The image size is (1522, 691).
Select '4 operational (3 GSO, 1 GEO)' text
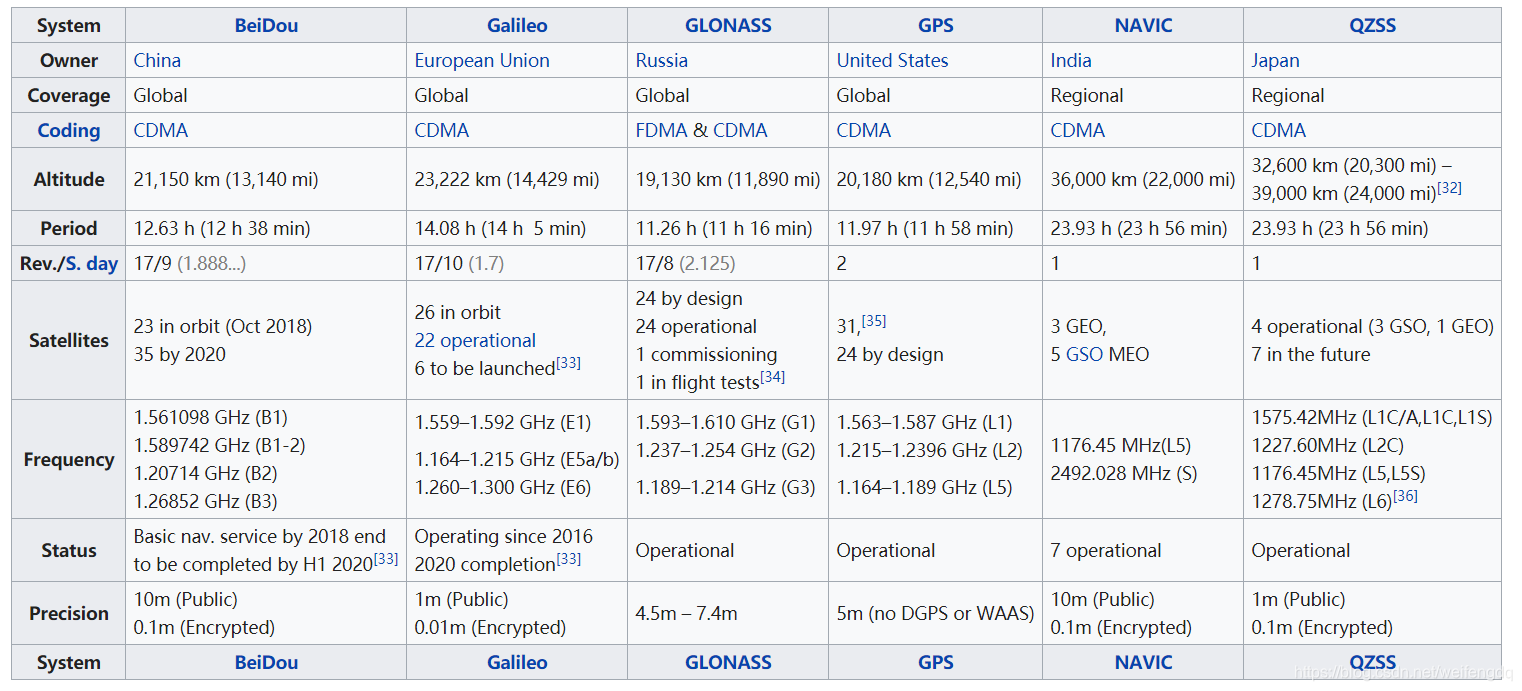[1373, 326]
